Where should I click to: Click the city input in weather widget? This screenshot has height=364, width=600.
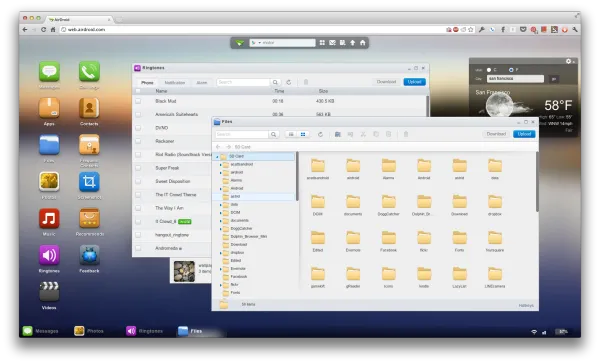click(515, 79)
